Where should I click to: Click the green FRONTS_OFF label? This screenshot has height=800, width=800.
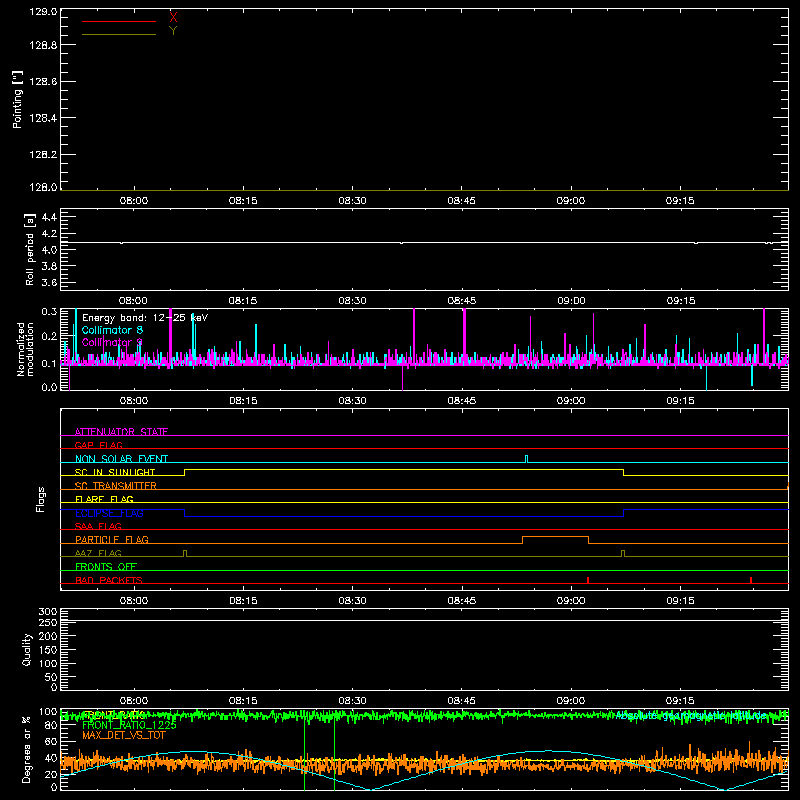[x=106, y=566]
